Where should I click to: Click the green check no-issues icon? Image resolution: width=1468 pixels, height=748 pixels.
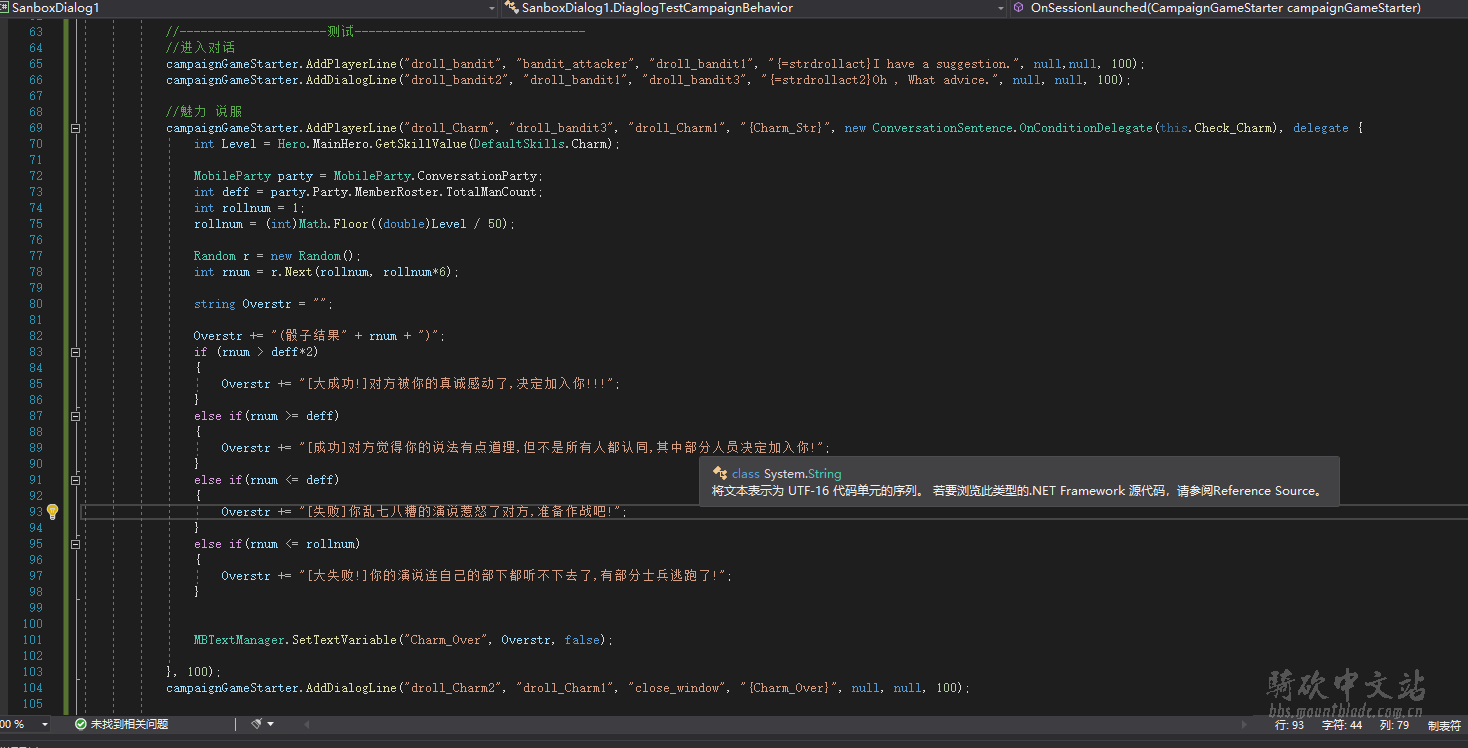click(x=81, y=724)
